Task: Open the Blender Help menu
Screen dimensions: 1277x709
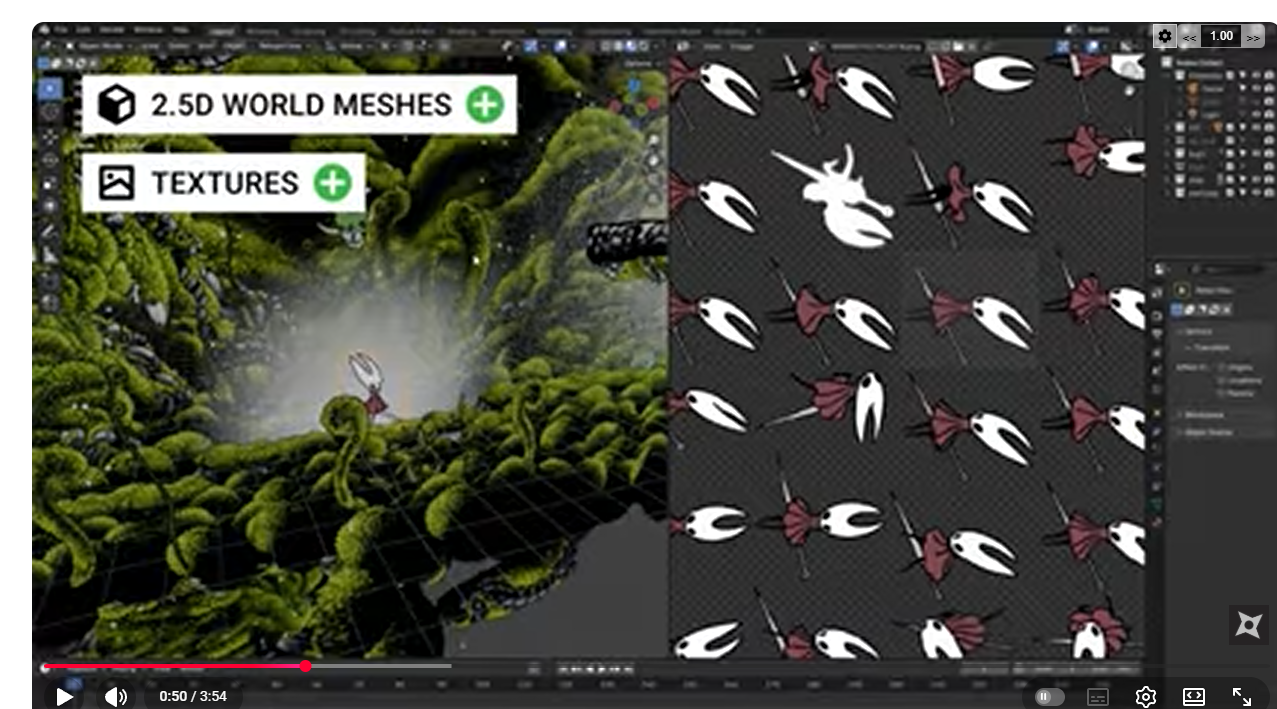Action: [181, 31]
